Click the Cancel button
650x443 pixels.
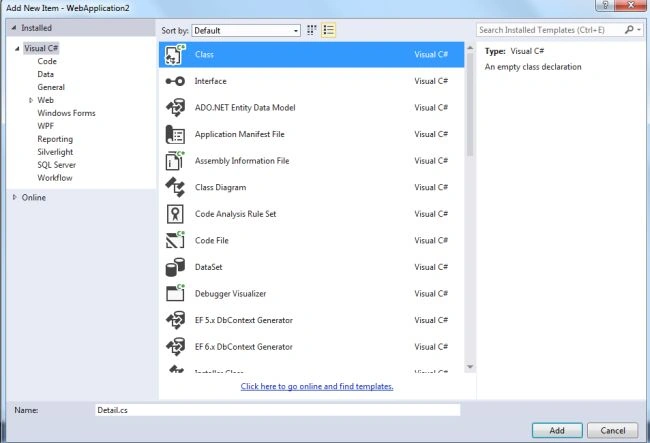613,430
